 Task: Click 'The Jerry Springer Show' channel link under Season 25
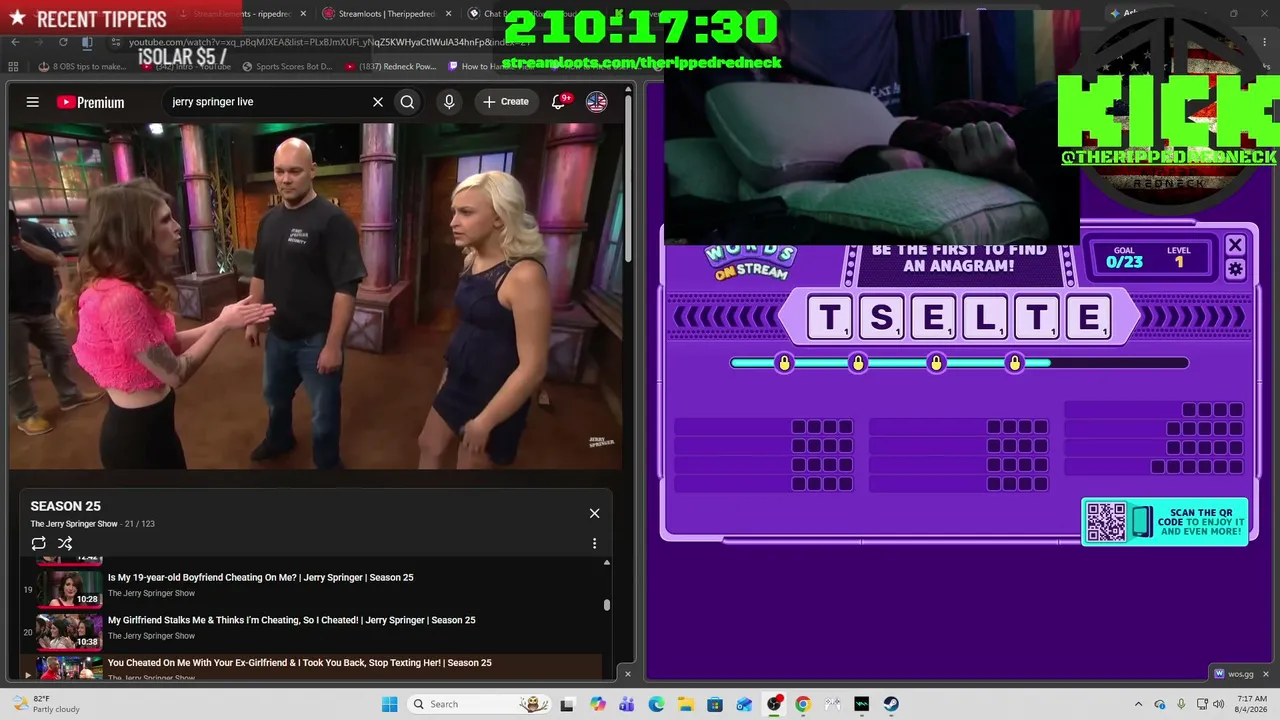pos(74,524)
